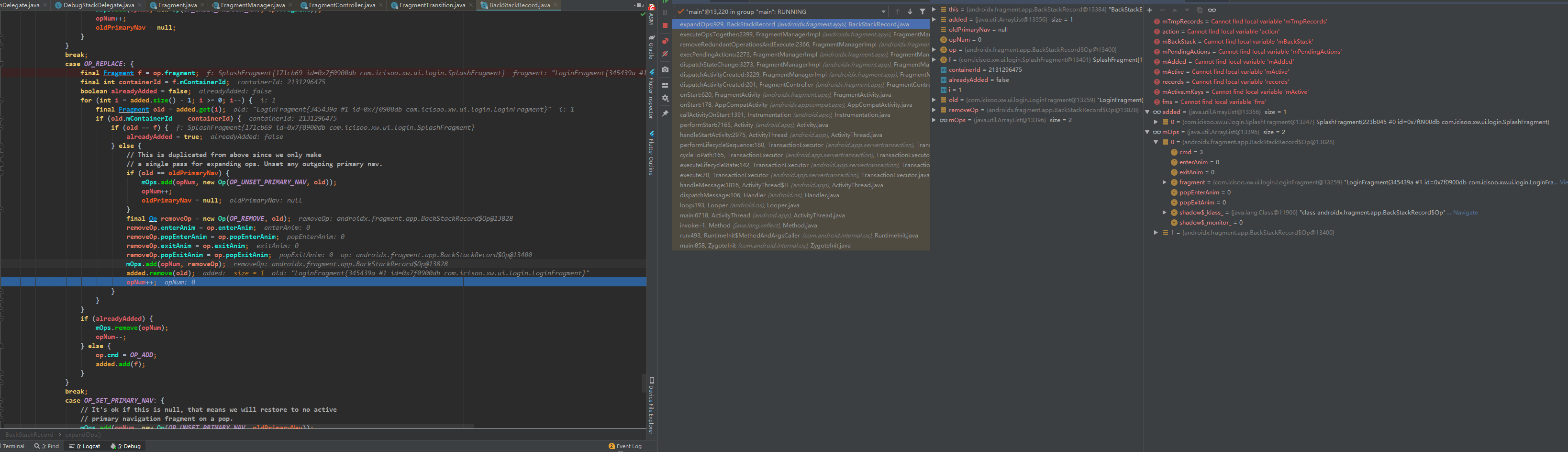Move watch up in Watches toolbar
1568x452 pixels.
coord(1175,11)
